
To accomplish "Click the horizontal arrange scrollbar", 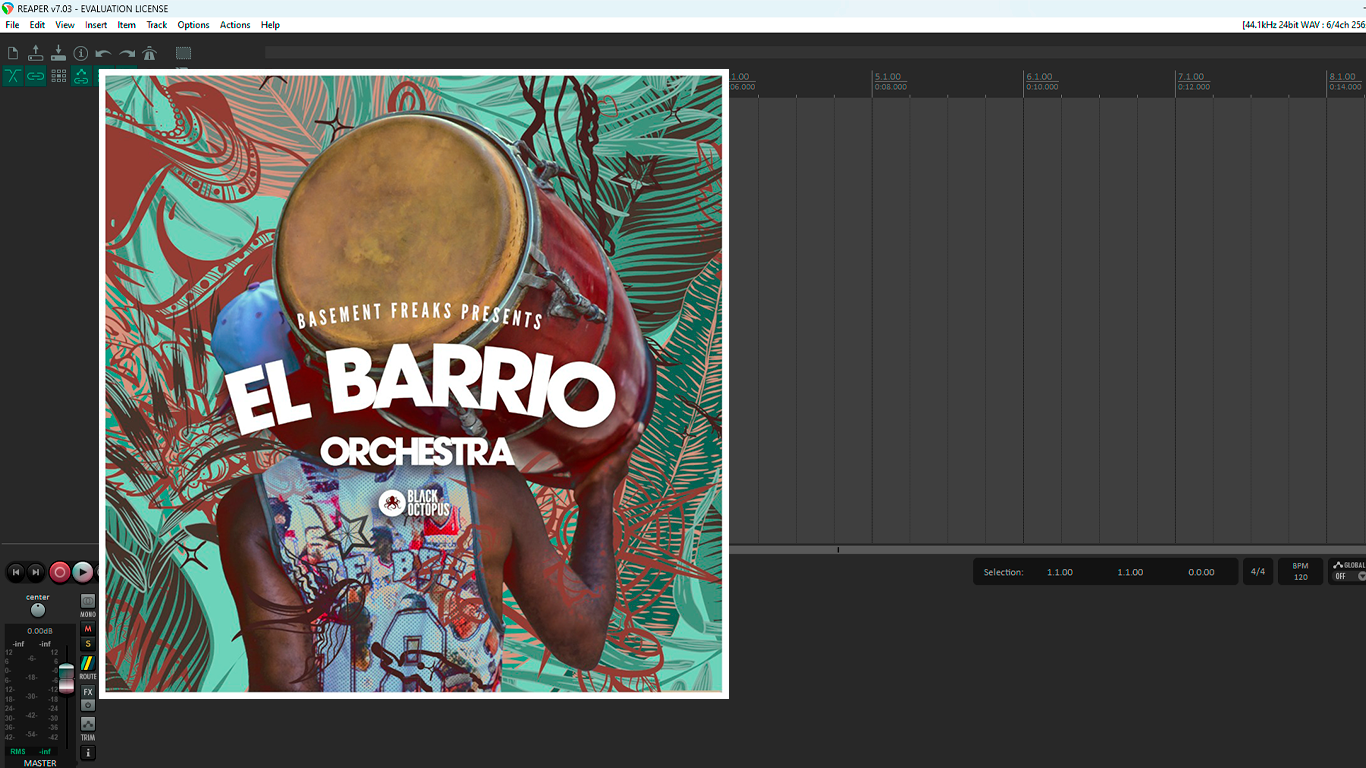I will 1047,549.
